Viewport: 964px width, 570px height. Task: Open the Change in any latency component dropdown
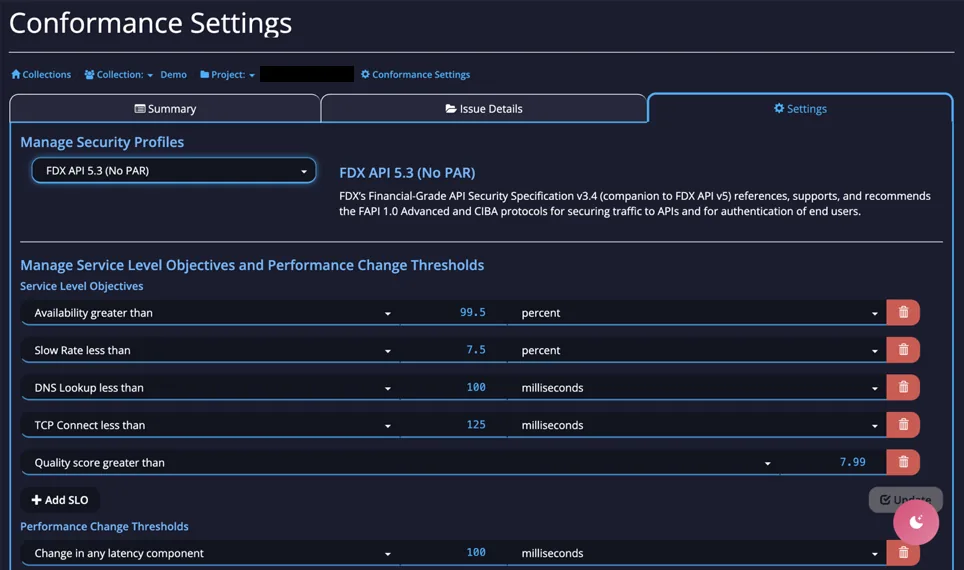pos(210,553)
